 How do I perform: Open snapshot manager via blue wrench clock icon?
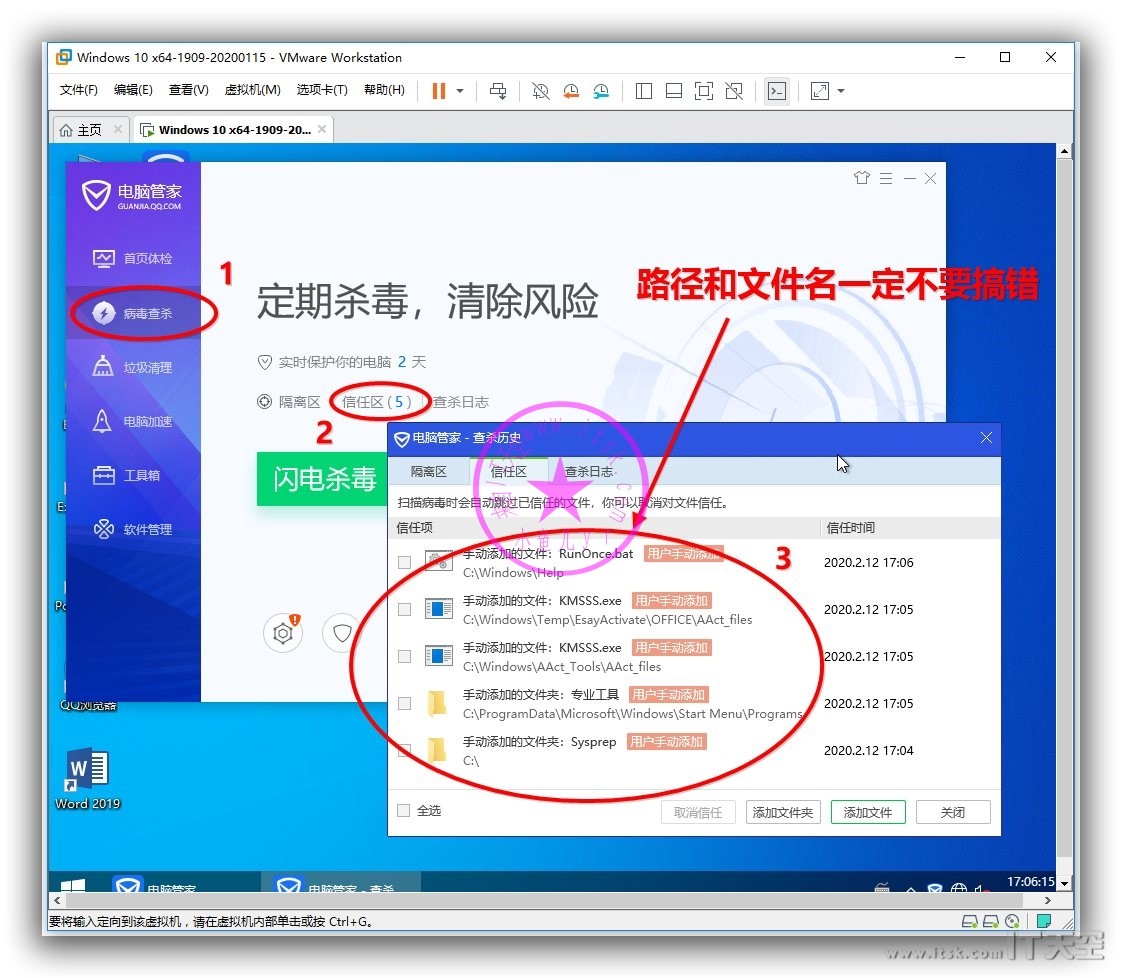coord(601,91)
